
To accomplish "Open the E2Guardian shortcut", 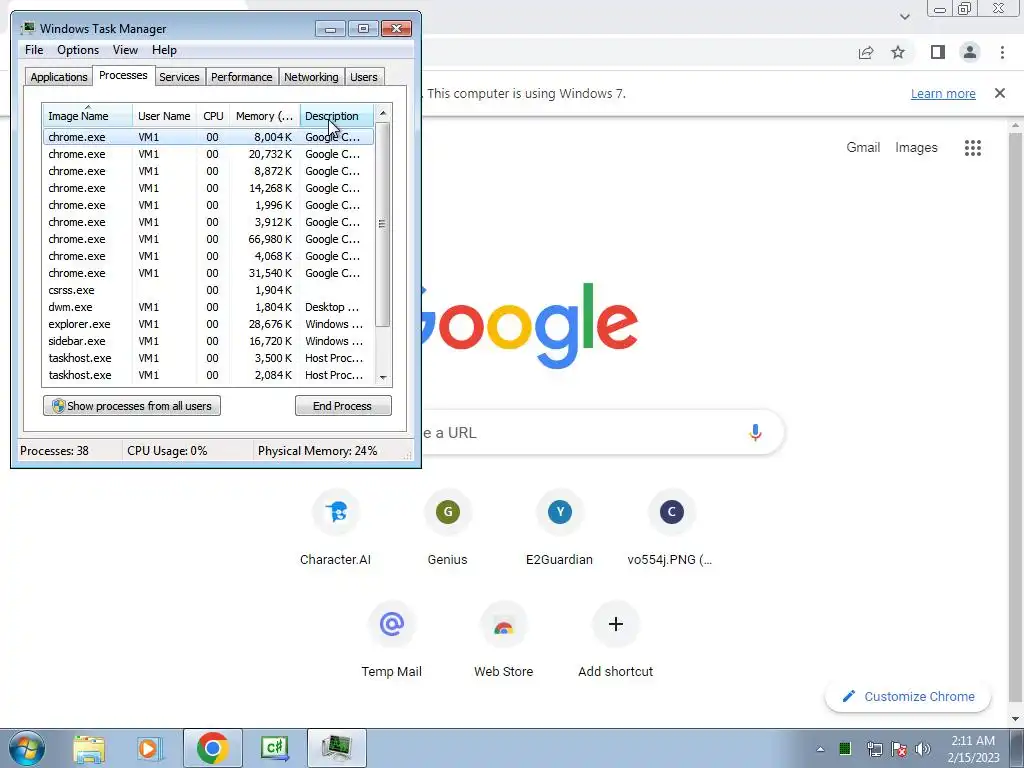I will 560,529.
